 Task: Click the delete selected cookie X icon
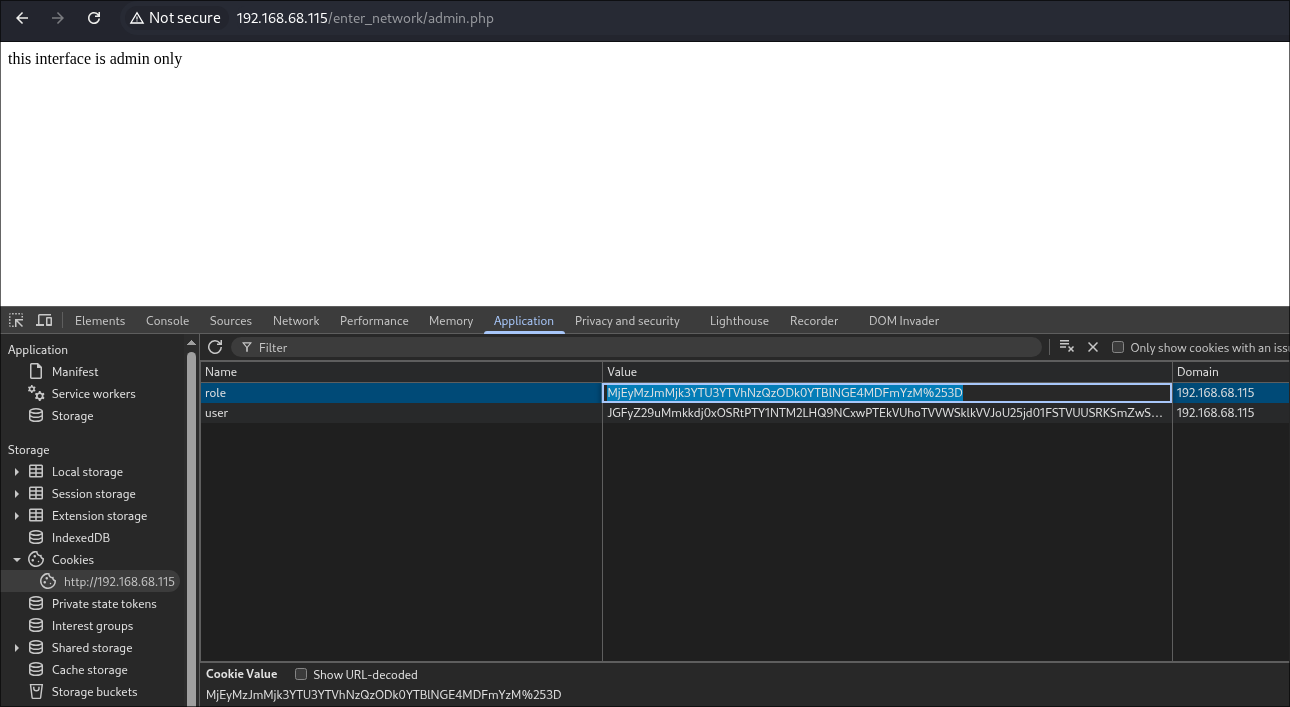tap(1093, 347)
